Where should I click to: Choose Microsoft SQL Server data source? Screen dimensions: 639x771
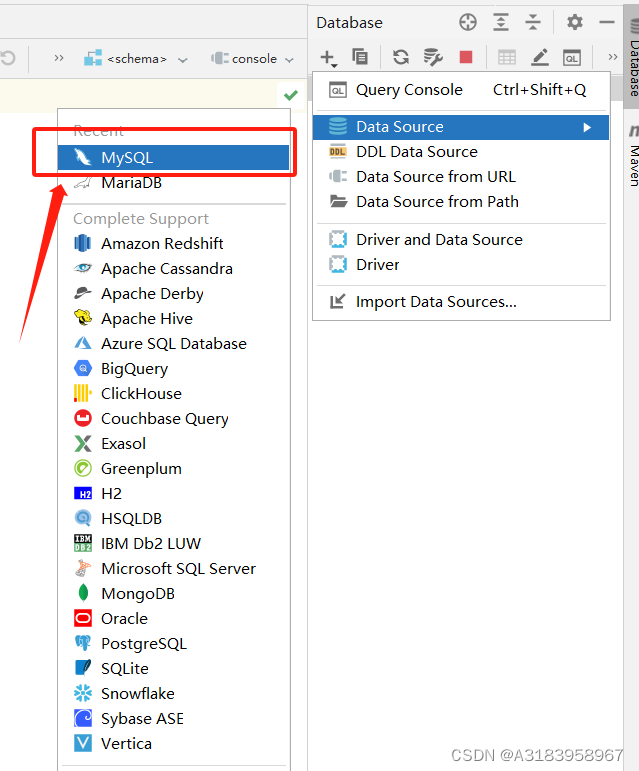[x=173, y=568]
